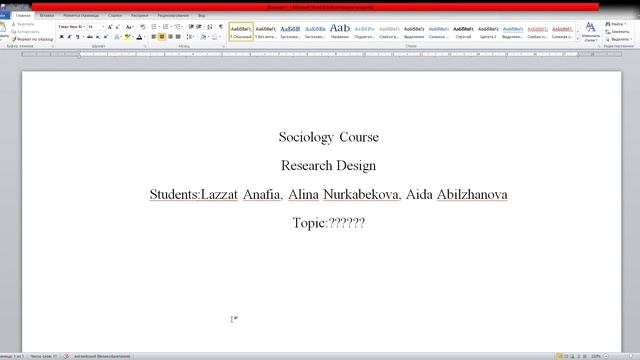
Task: Open the File tab
Action: [4, 16]
